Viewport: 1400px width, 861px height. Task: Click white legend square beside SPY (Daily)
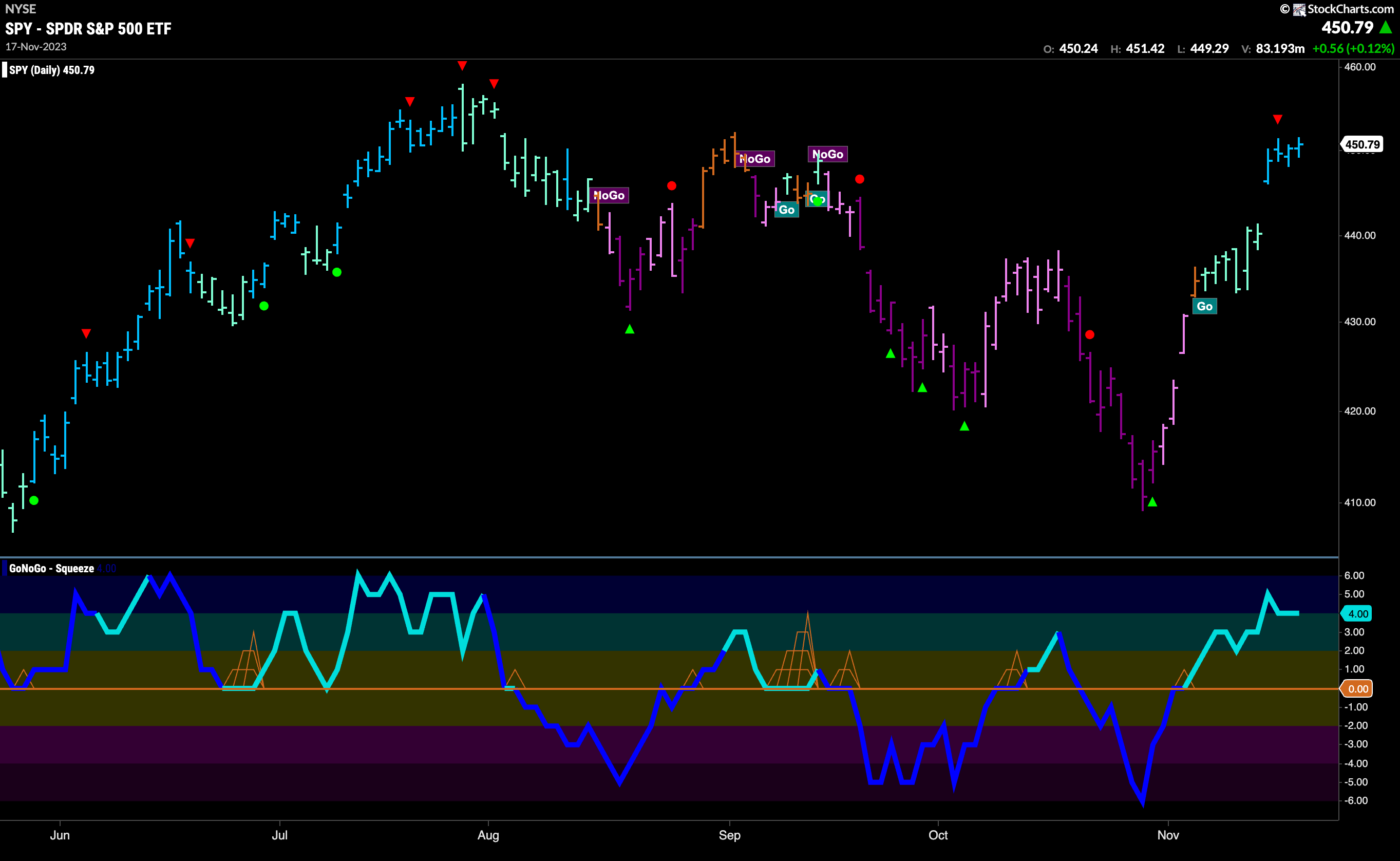(x=5, y=70)
